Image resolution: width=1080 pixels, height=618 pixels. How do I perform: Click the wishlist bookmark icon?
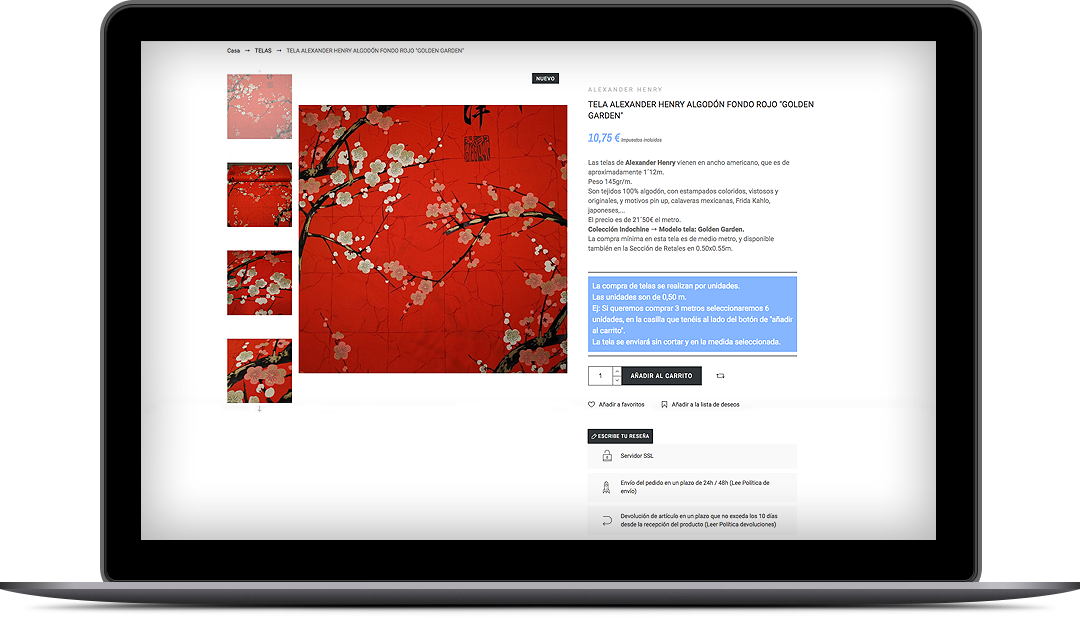[664, 404]
